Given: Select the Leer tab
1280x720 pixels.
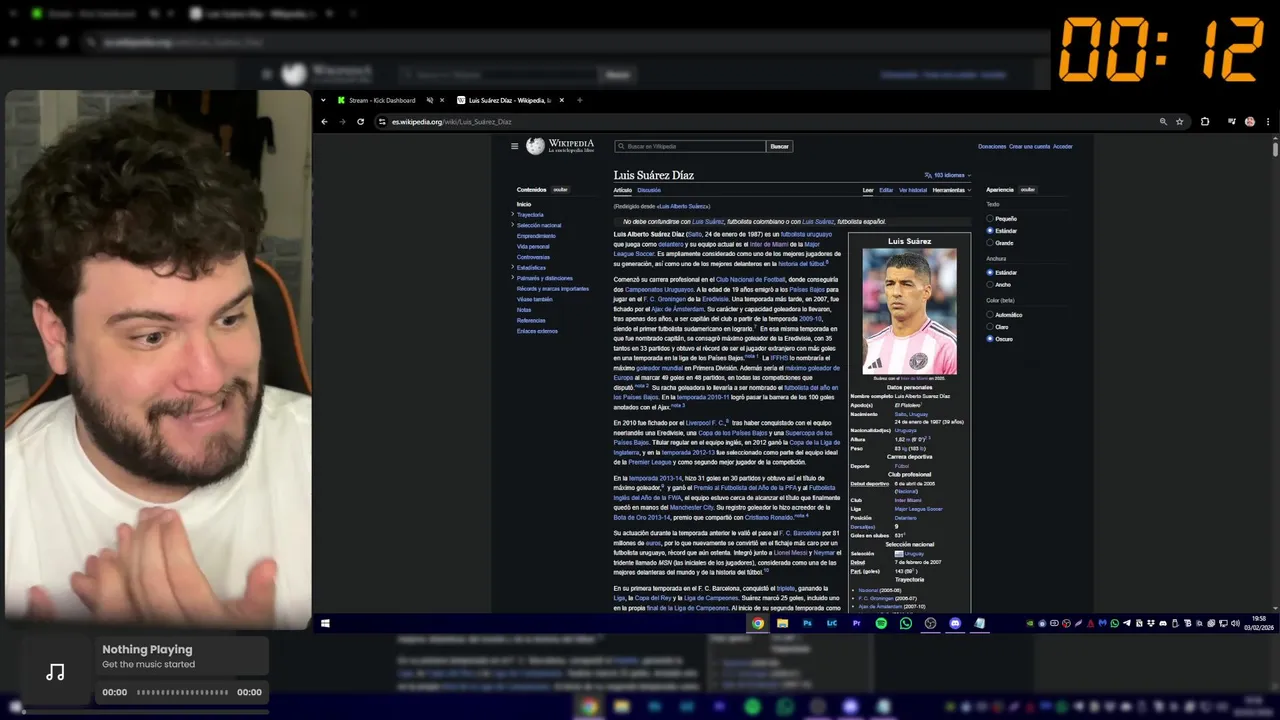Looking at the screenshot, I should (x=868, y=190).
